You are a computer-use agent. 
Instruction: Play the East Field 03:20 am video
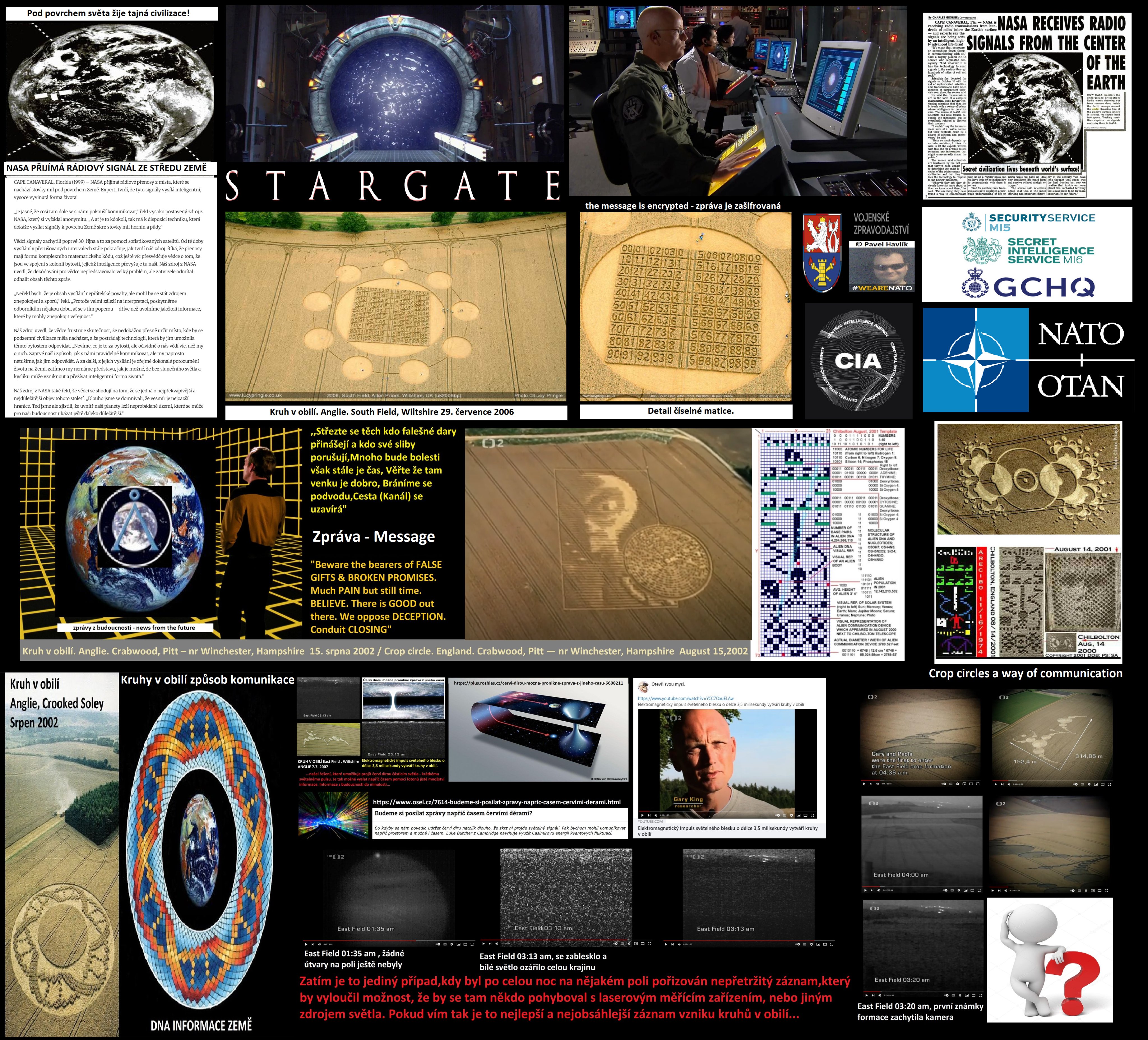click(x=867, y=996)
